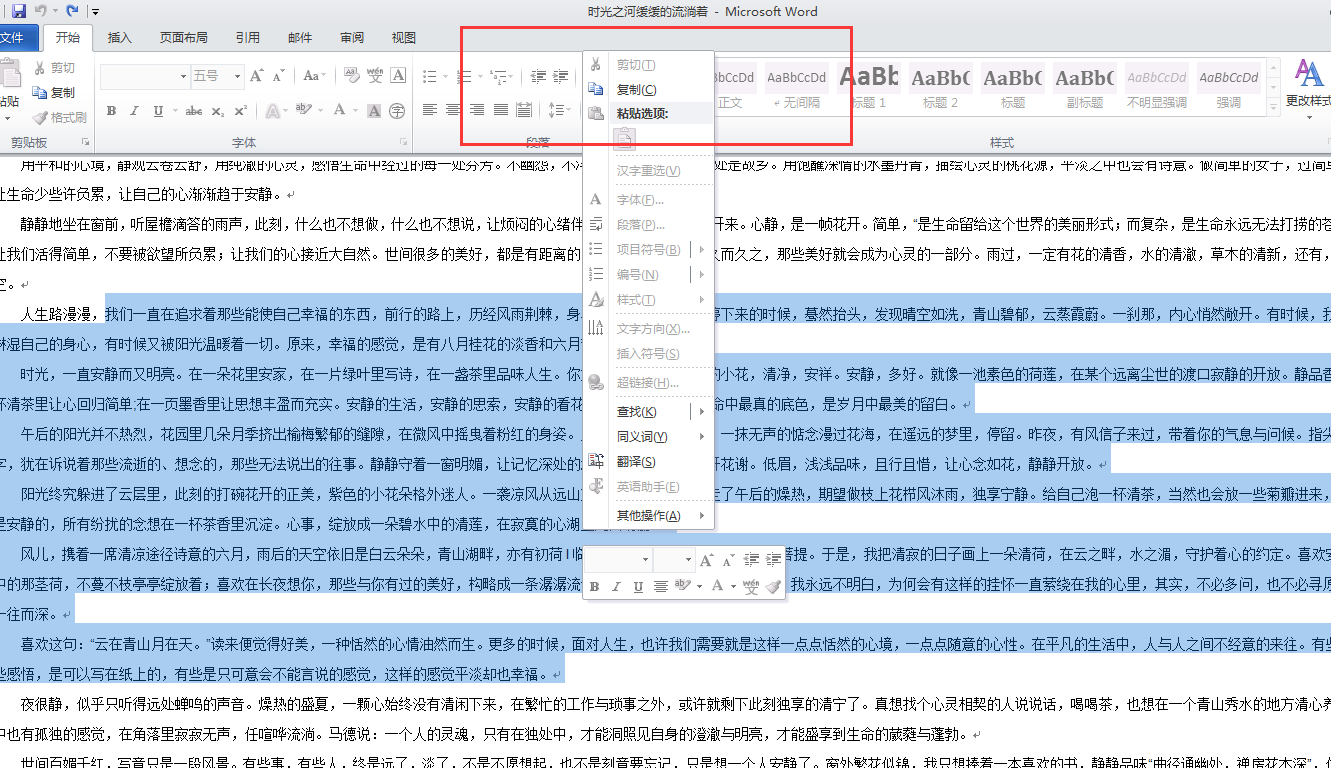The image size is (1331, 768).
Task: Center text using mini toolbar icon
Action: pyautogui.click(x=661, y=587)
